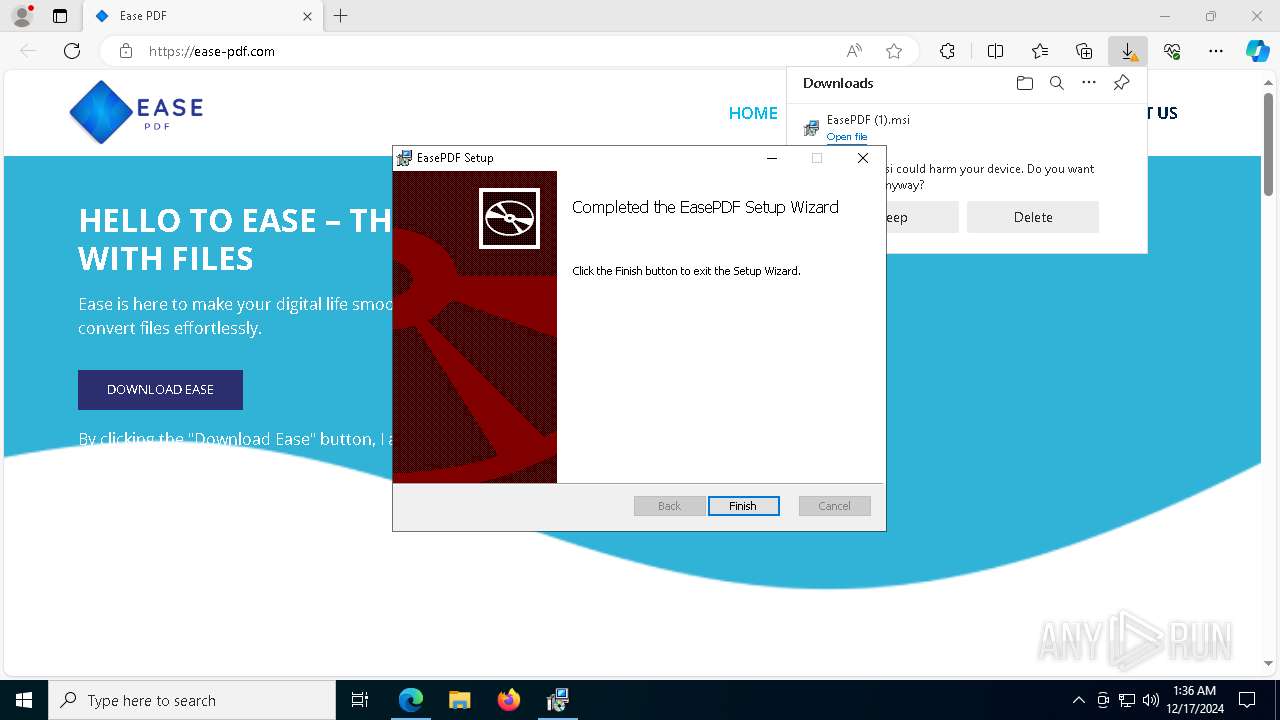Click the DOWNLOAD EASE button

pyautogui.click(x=160, y=390)
